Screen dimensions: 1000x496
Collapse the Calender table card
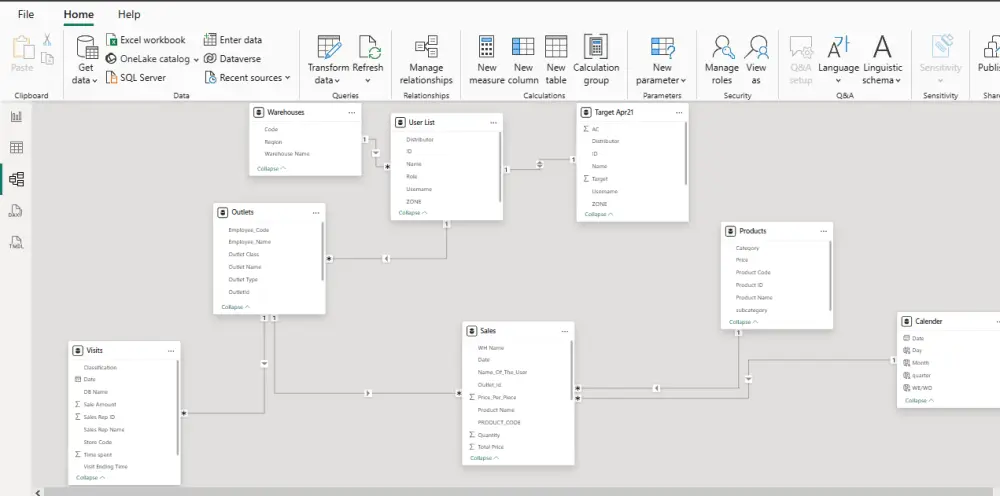point(919,400)
